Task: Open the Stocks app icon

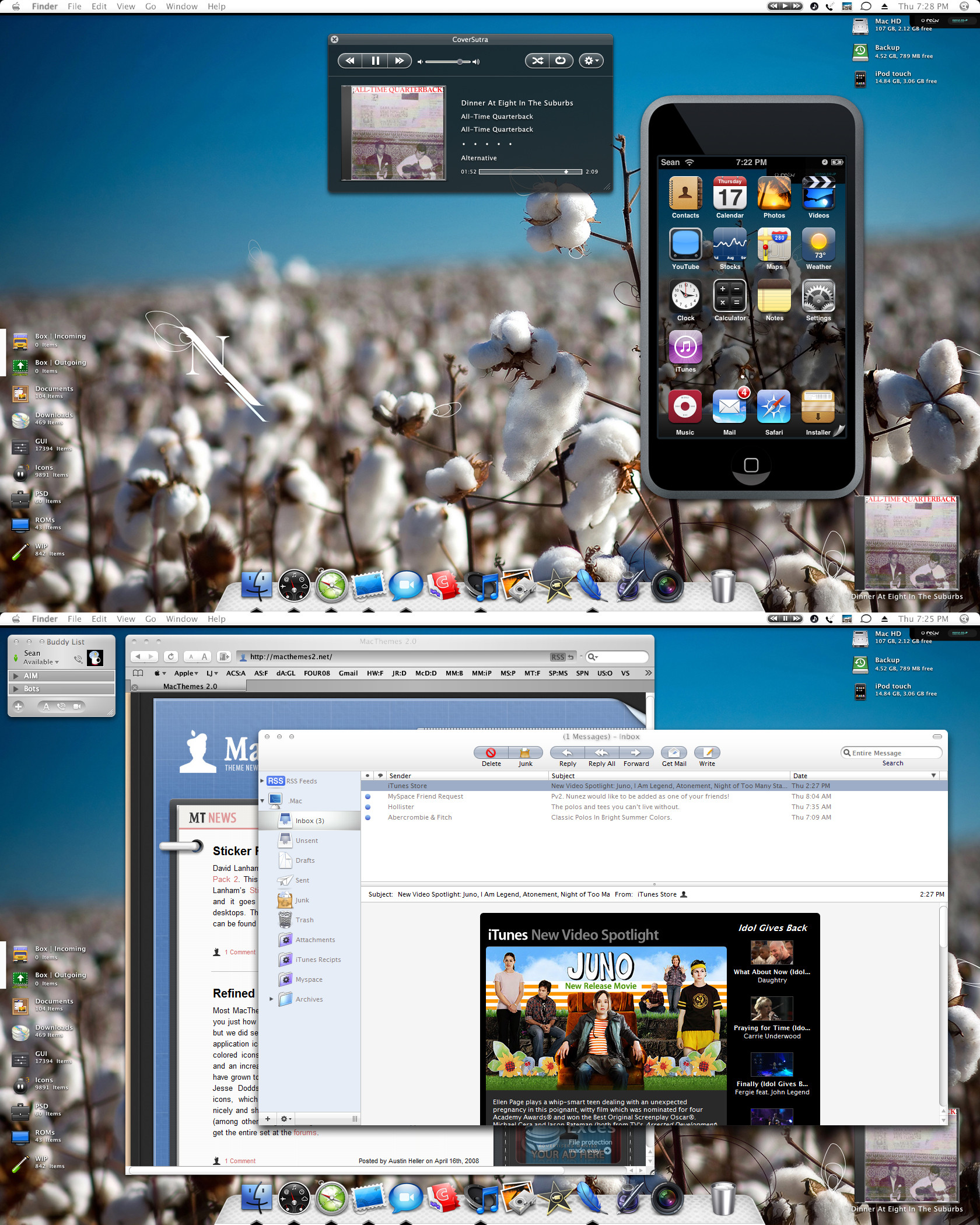Action: [x=730, y=245]
